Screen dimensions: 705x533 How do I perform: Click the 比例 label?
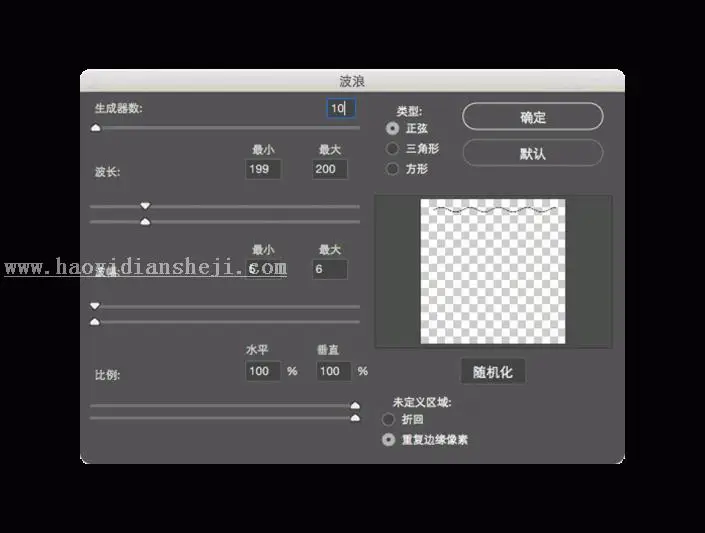[x=107, y=375]
